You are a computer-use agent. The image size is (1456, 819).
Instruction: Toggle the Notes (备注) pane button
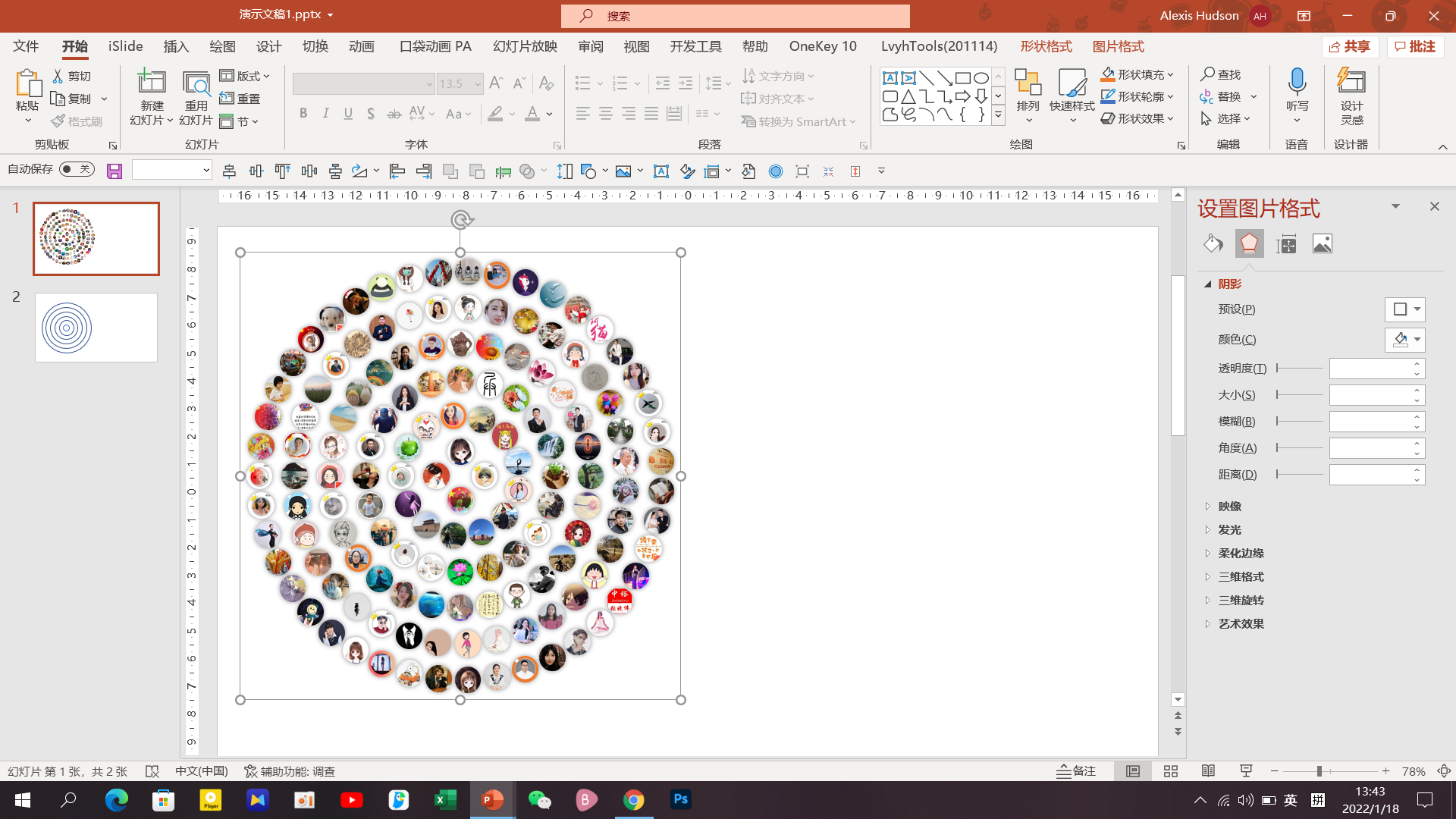point(1076,771)
